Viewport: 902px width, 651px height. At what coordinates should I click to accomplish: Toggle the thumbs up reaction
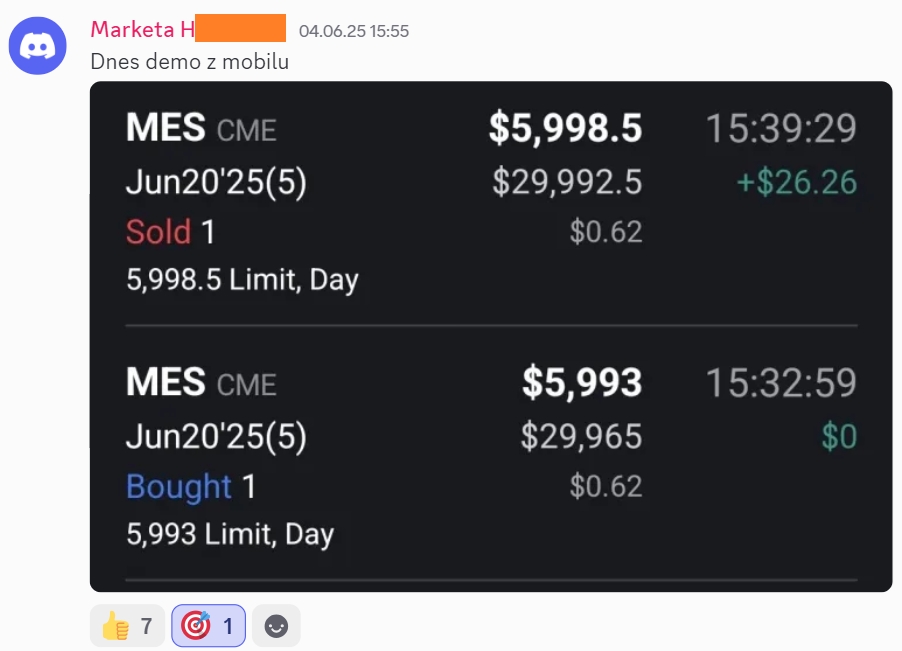[127, 625]
